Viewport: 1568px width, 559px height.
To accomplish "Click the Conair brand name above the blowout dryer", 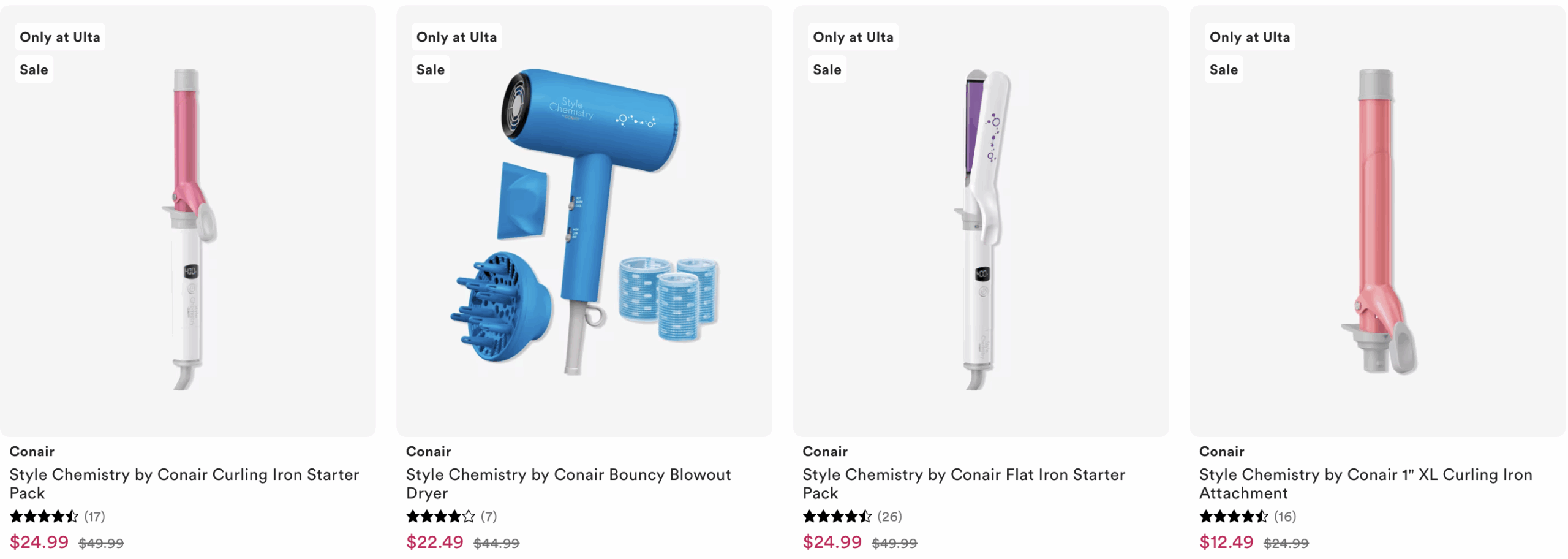I will [x=428, y=452].
